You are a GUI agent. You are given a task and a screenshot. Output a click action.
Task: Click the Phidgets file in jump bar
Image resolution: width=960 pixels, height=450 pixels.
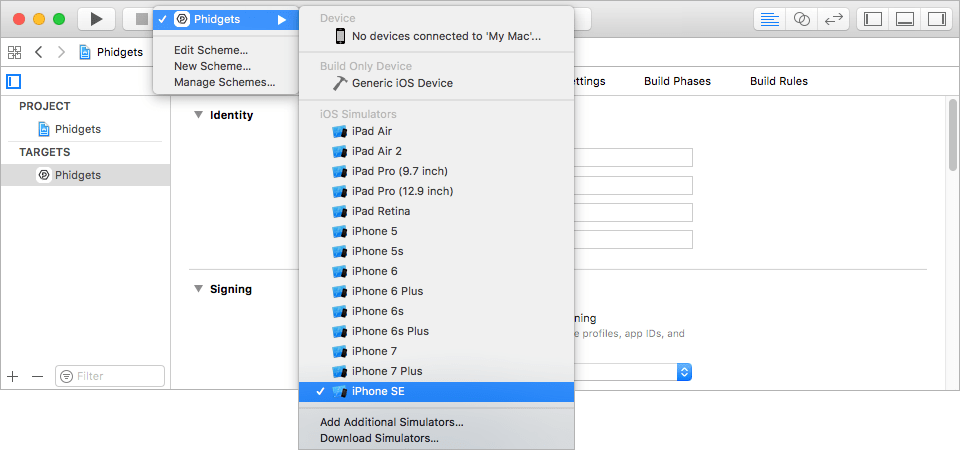111,52
